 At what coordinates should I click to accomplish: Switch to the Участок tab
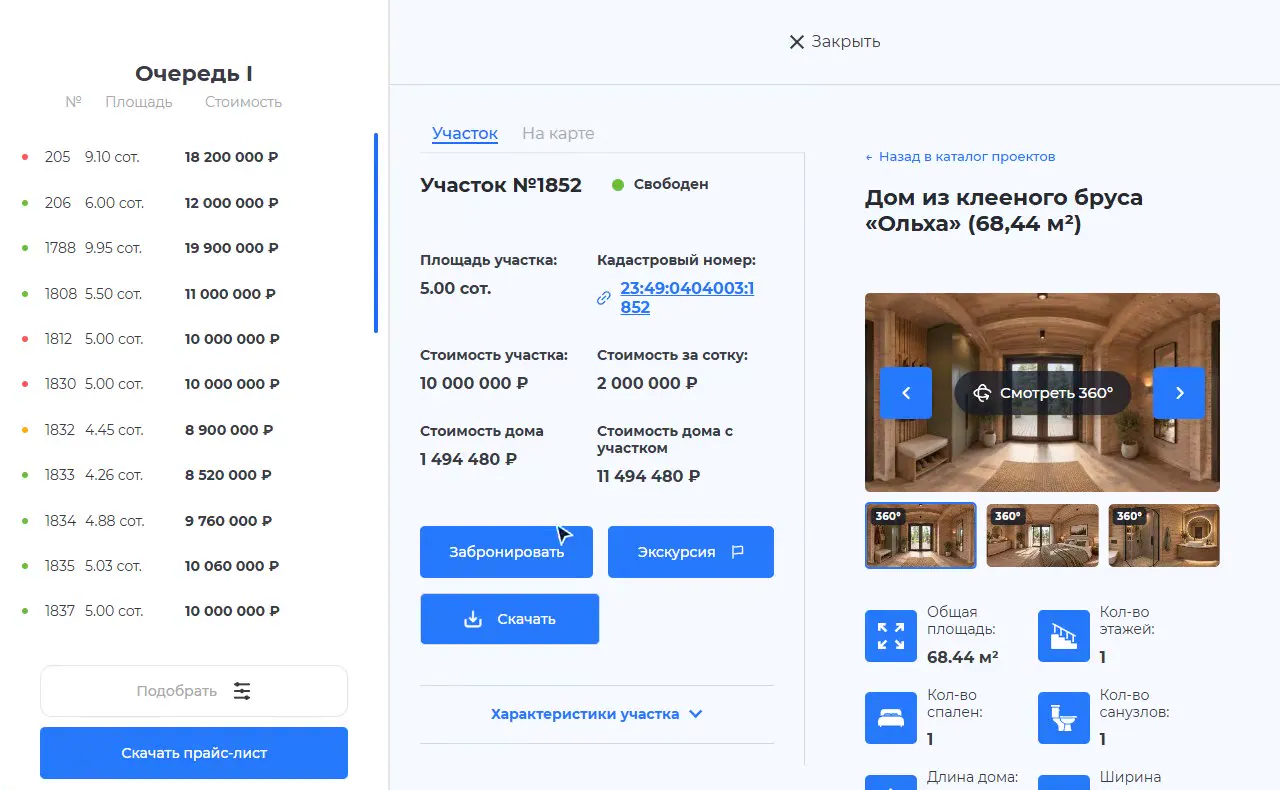465,133
